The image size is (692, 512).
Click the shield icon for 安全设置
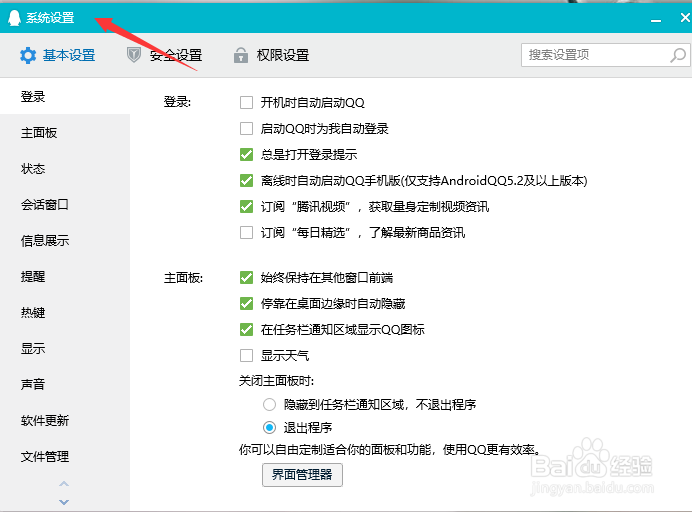(134, 55)
